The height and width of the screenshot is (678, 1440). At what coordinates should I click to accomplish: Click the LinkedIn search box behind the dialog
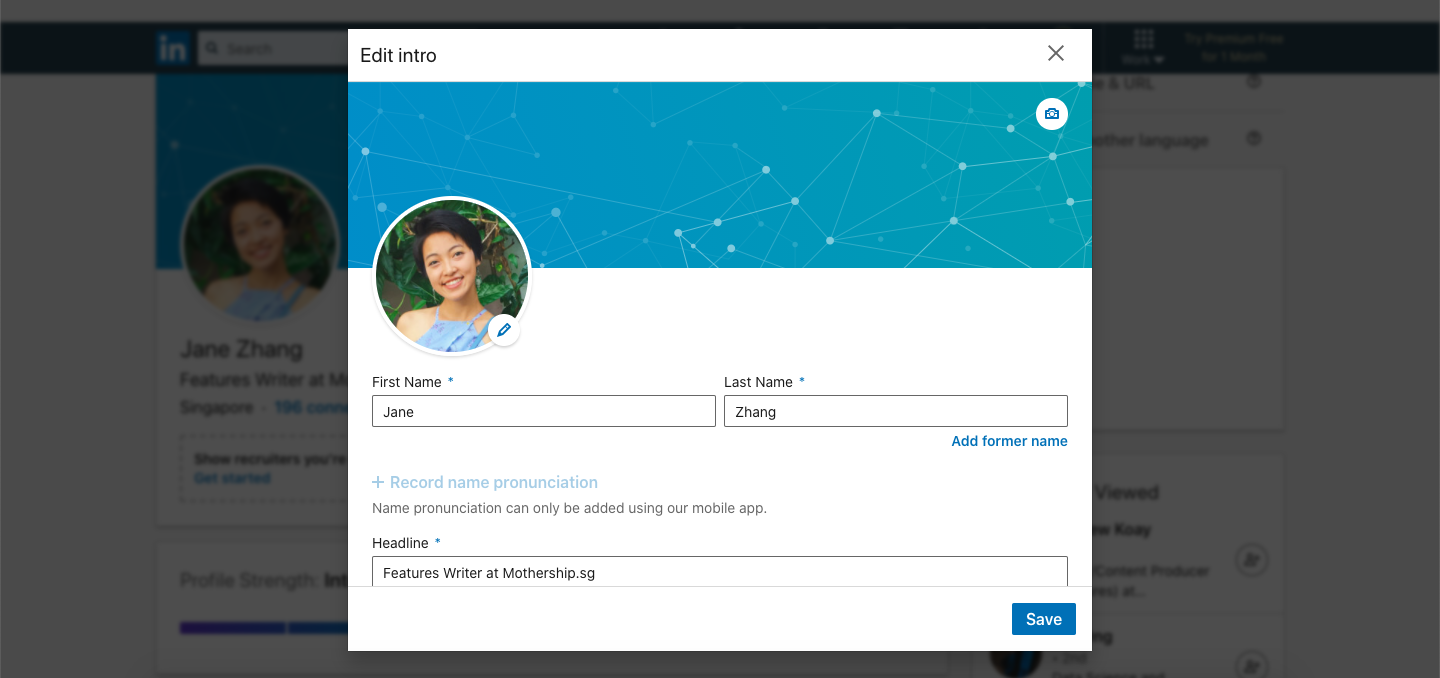tap(272, 48)
